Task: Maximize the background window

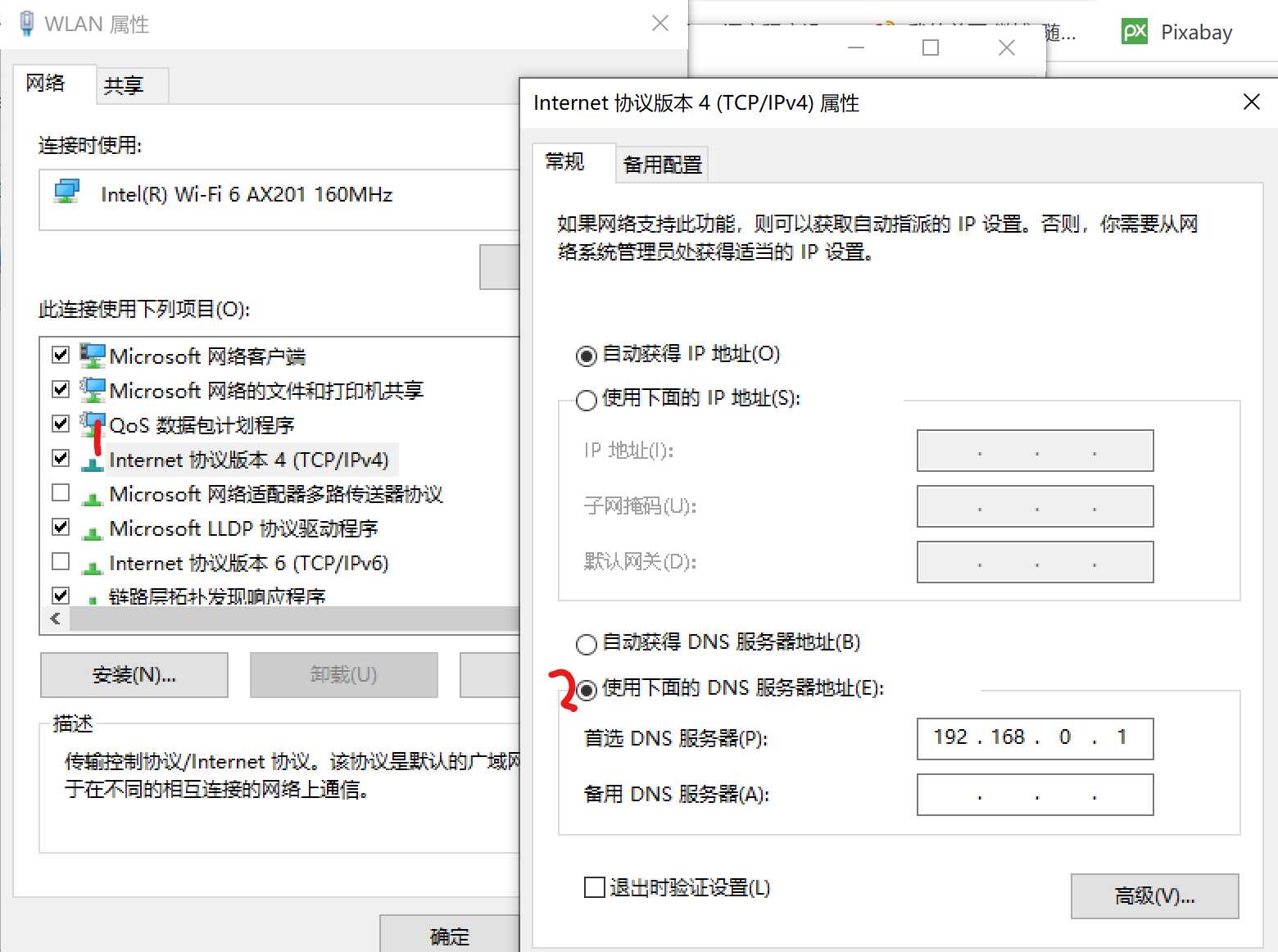Action: 931,48
